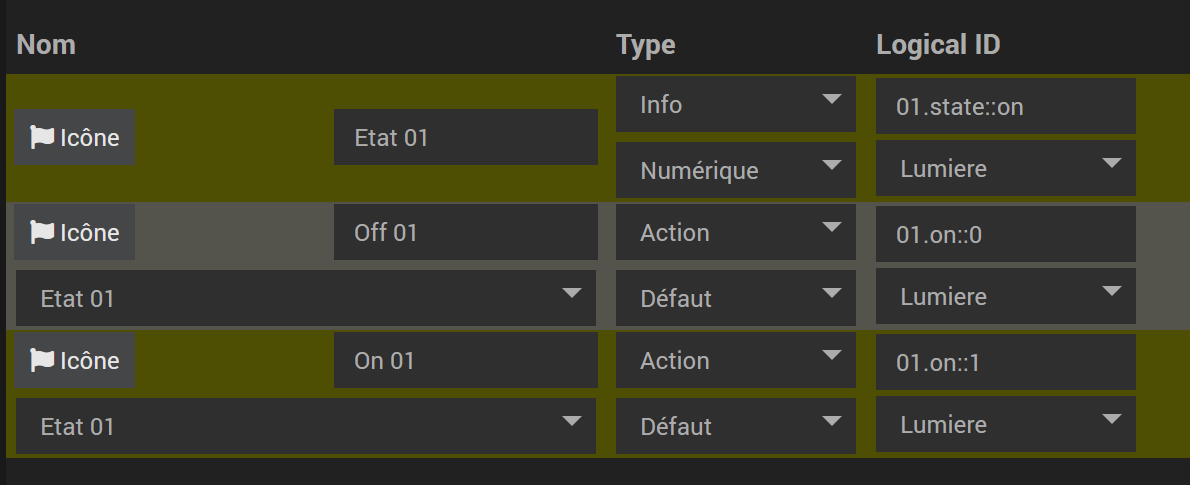Open the Action type dropdown for Off 01
The height and width of the screenshot is (485, 1190).
[x=735, y=232]
